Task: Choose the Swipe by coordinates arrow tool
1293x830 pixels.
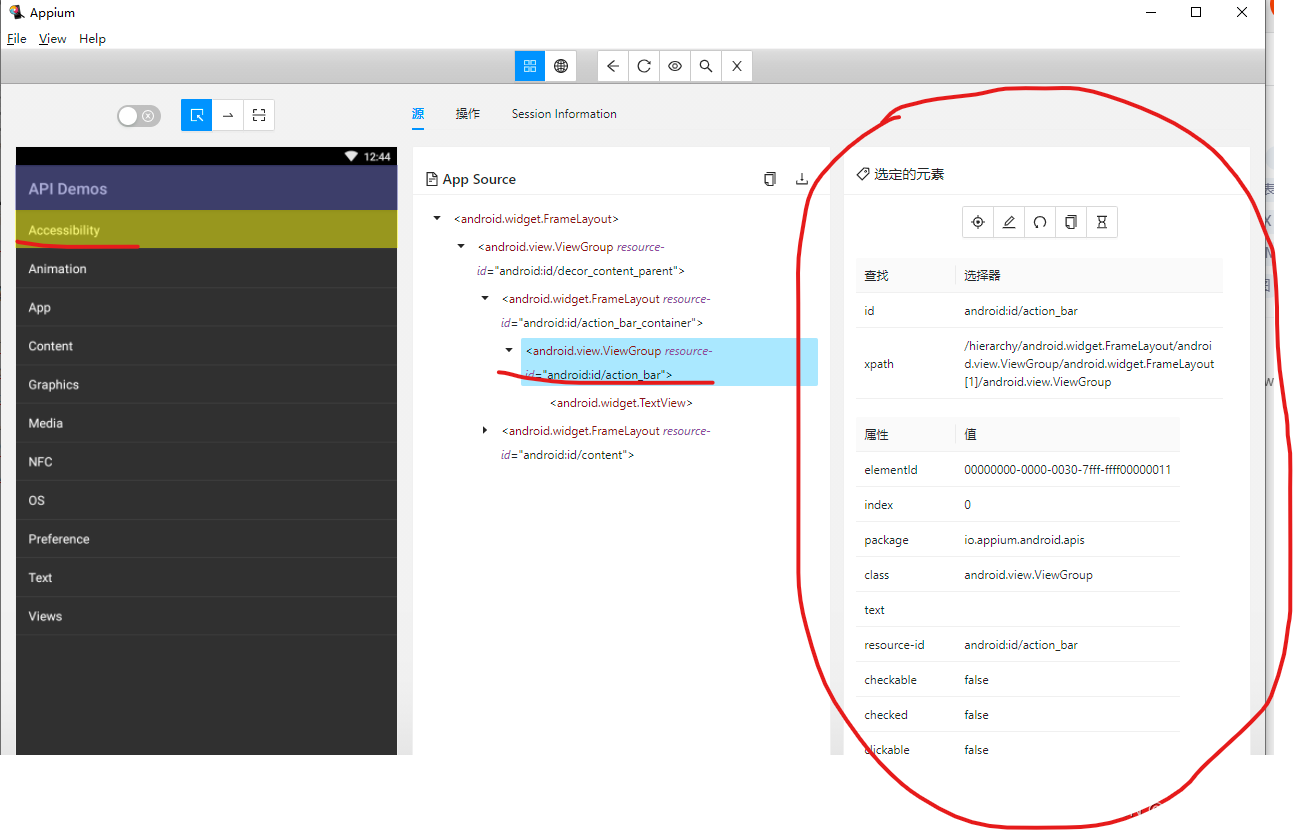Action: coord(228,115)
